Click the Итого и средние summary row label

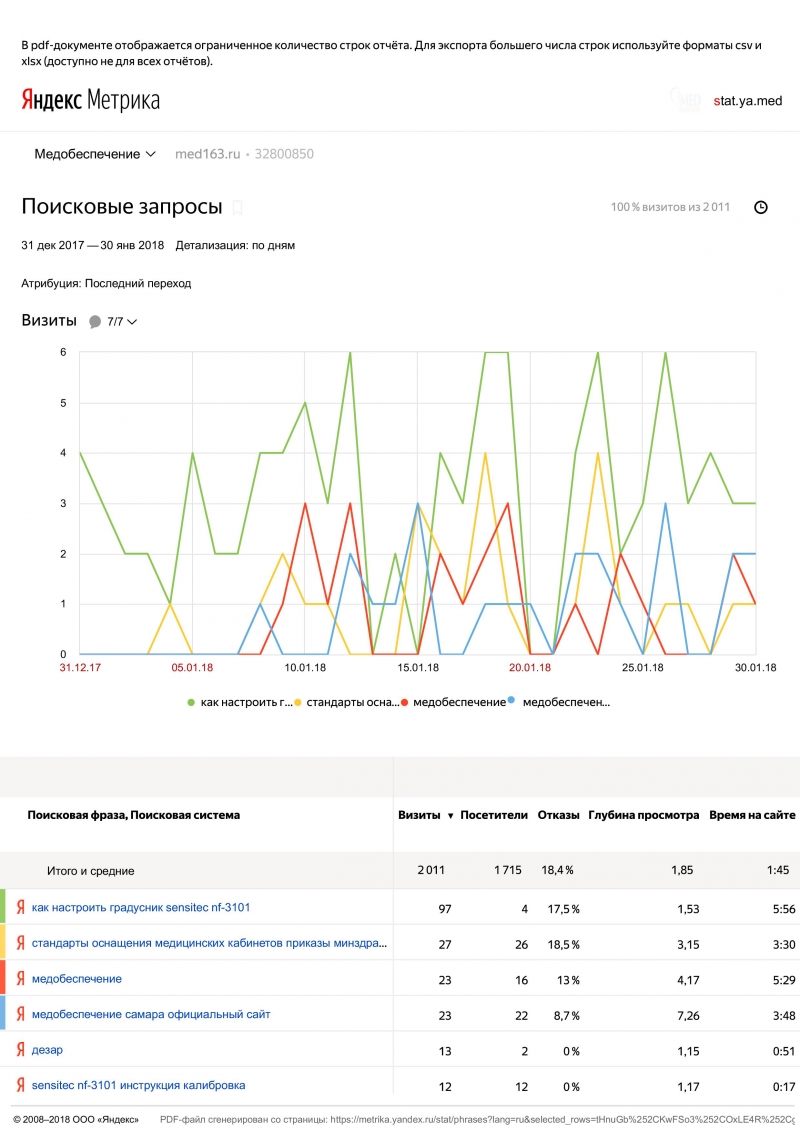coord(90,871)
